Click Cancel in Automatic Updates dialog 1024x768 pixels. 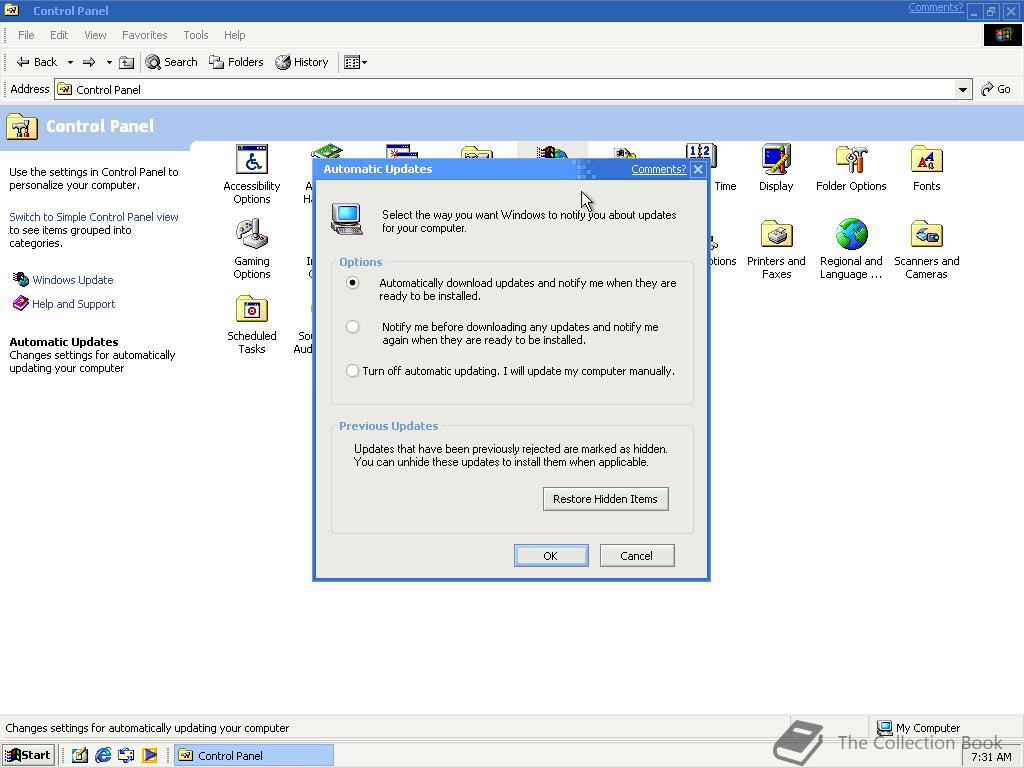click(637, 556)
